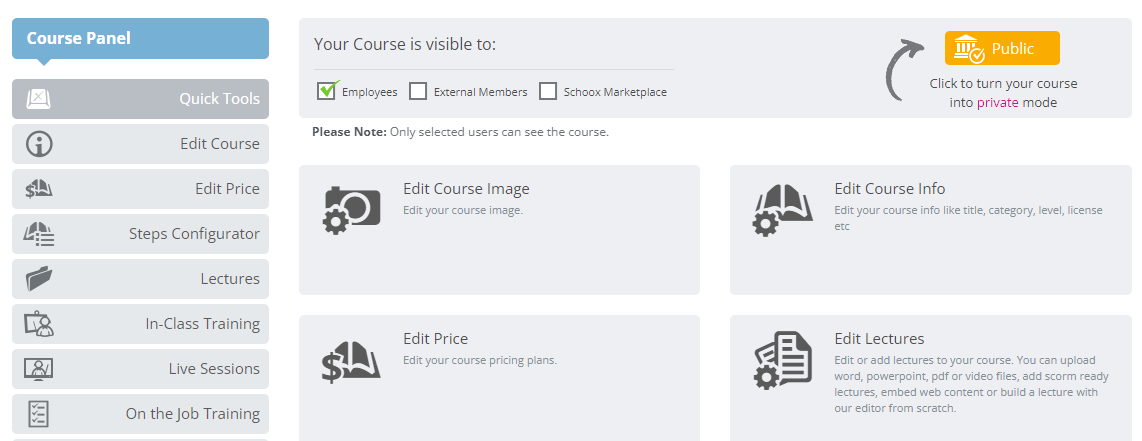Click the Steps Configurator sidebar icon
The height and width of the screenshot is (441, 1142).
coord(39,234)
